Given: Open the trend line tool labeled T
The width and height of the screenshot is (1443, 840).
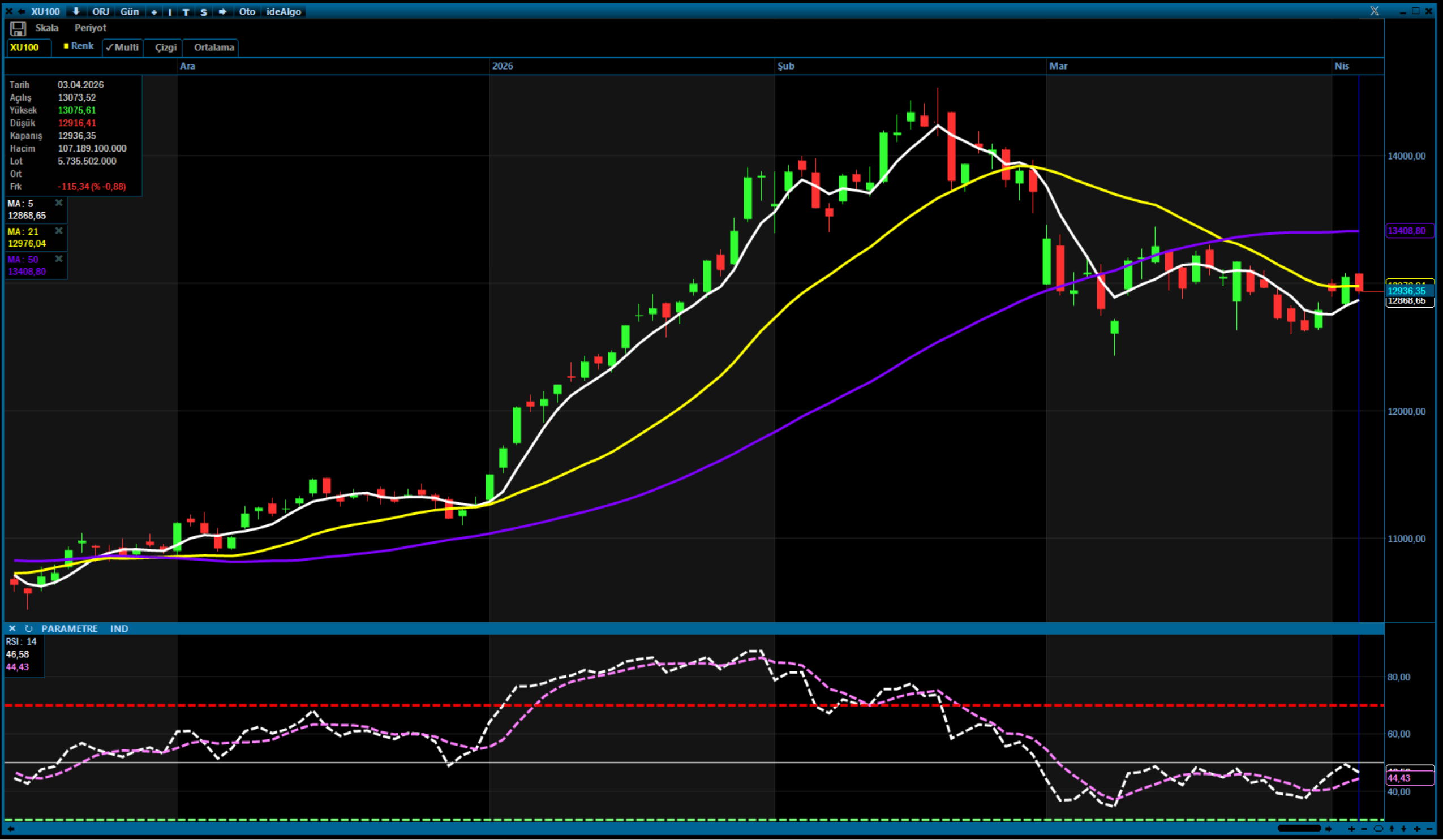Looking at the screenshot, I should (x=185, y=11).
